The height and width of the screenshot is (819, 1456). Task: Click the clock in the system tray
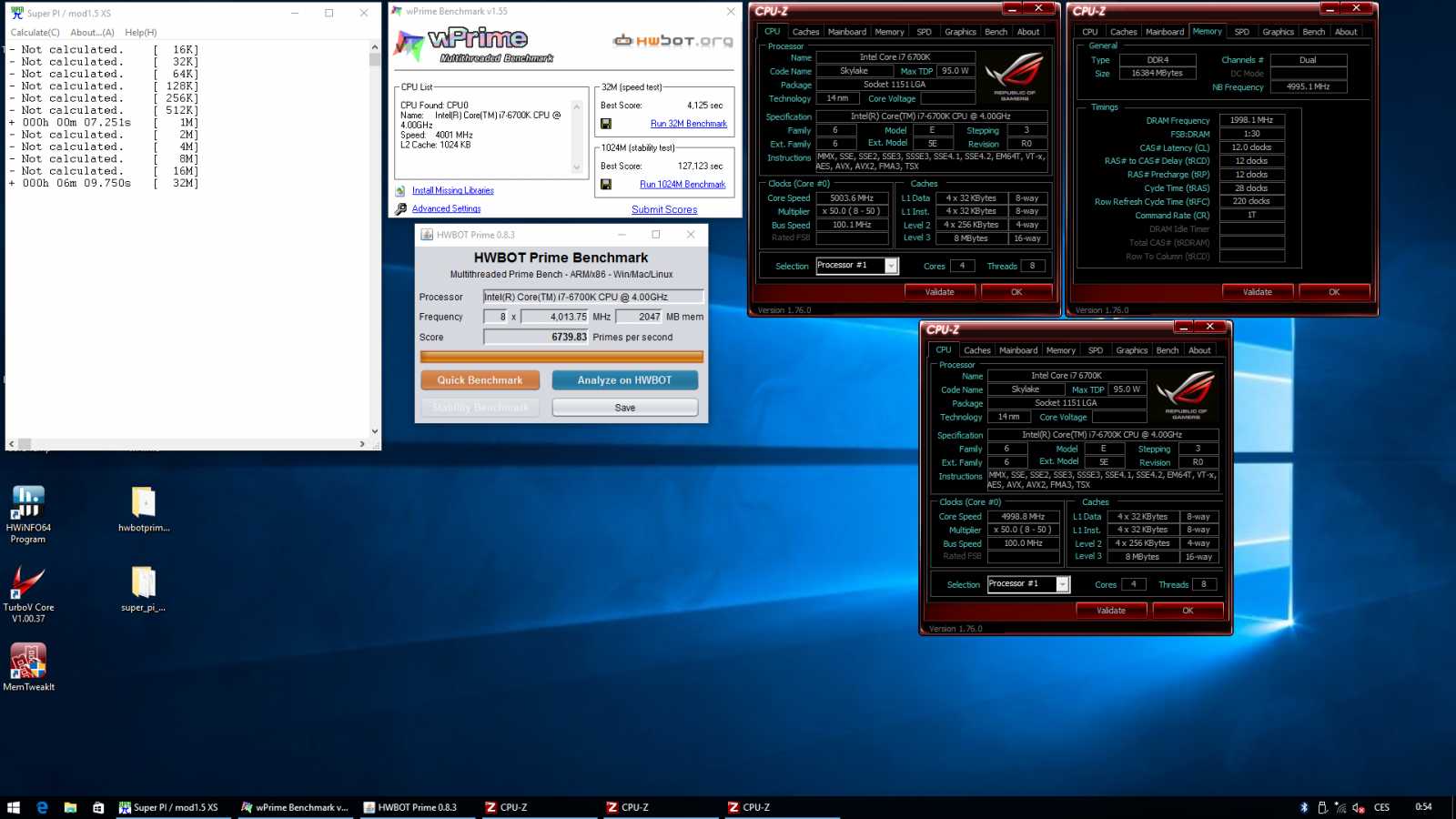pyautogui.click(x=1423, y=807)
